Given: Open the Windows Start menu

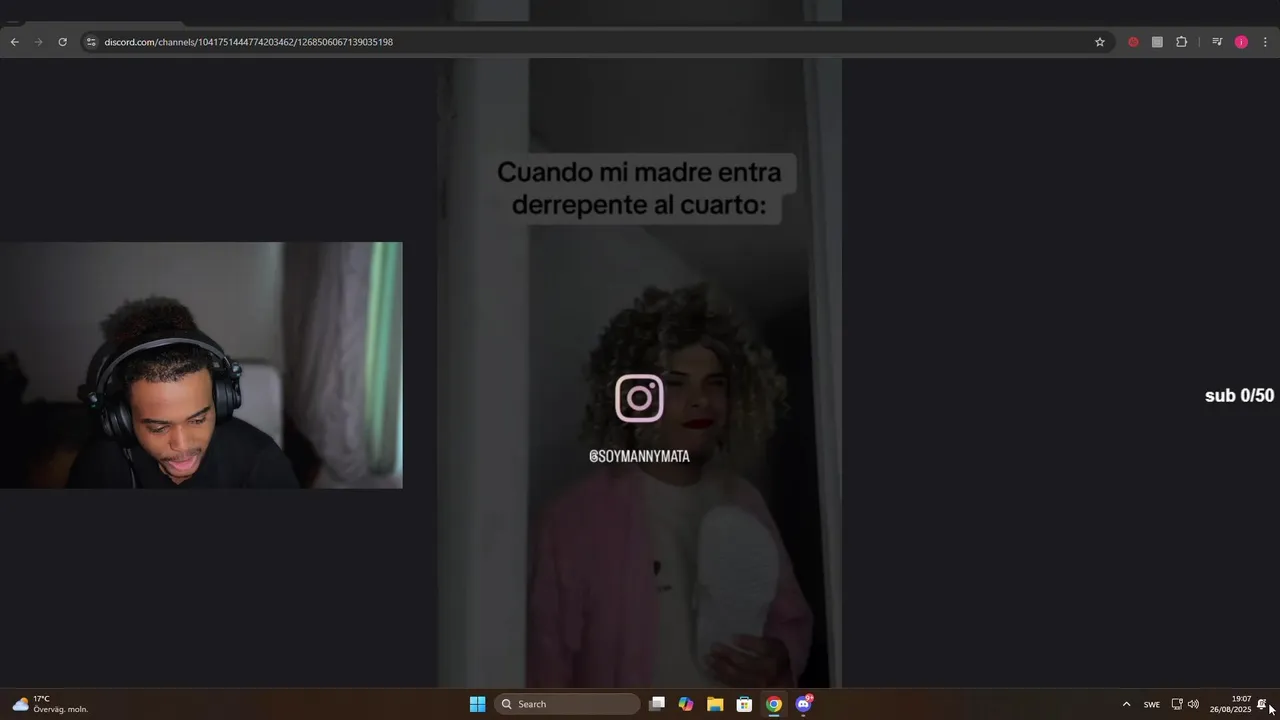Looking at the screenshot, I should click(x=478, y=704).
